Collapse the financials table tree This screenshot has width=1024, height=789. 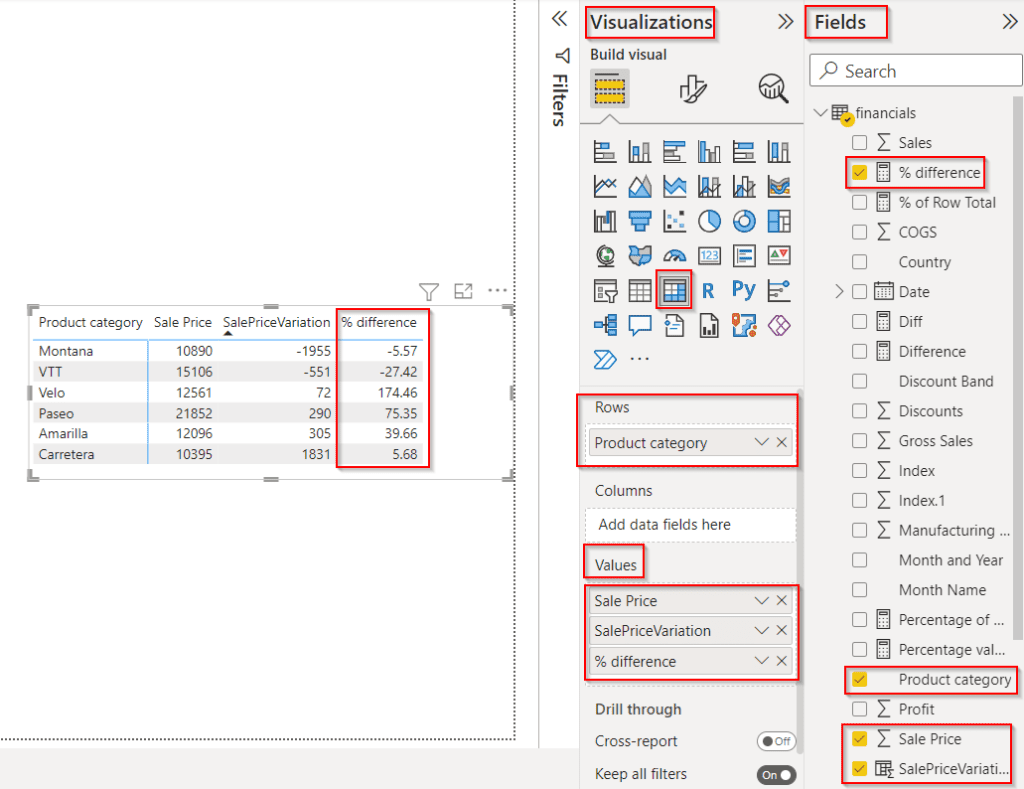coord(821,112)
